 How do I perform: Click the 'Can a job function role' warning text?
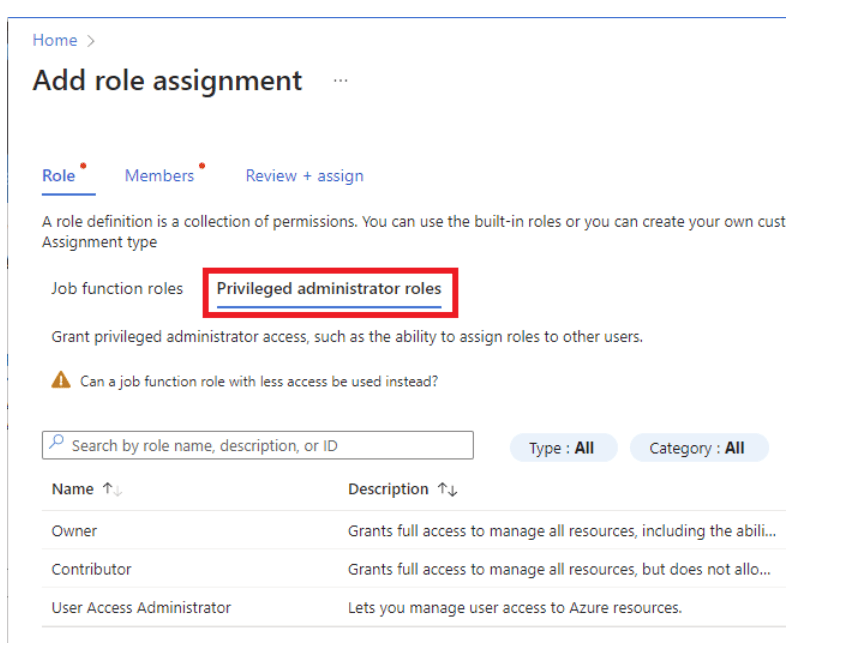(259, 381)
